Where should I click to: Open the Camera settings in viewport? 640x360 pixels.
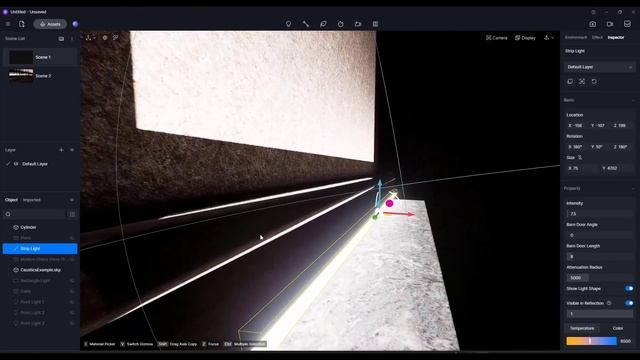[x=497, y=38]
